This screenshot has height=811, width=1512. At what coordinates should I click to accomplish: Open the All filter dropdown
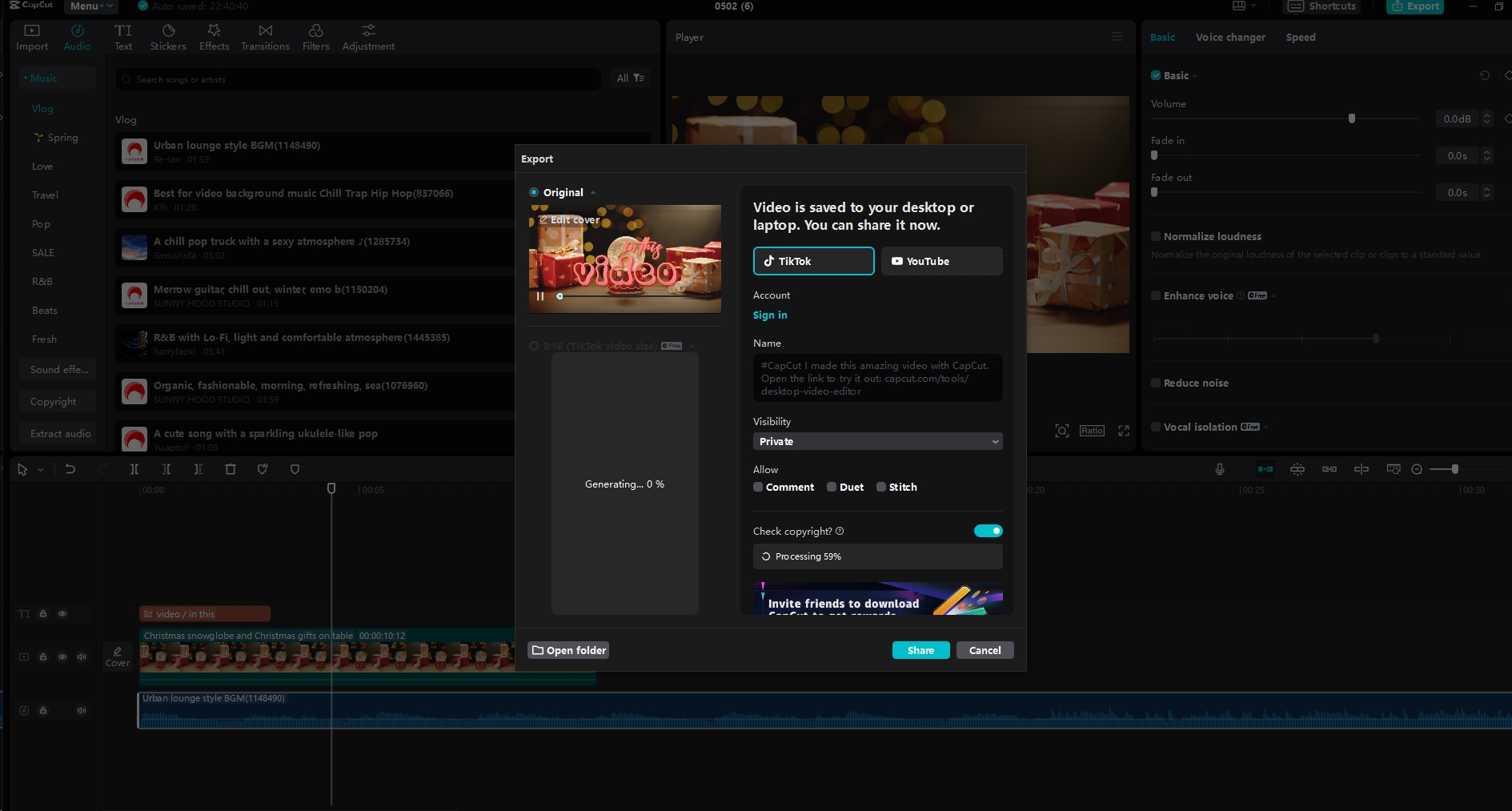point(631,78)
